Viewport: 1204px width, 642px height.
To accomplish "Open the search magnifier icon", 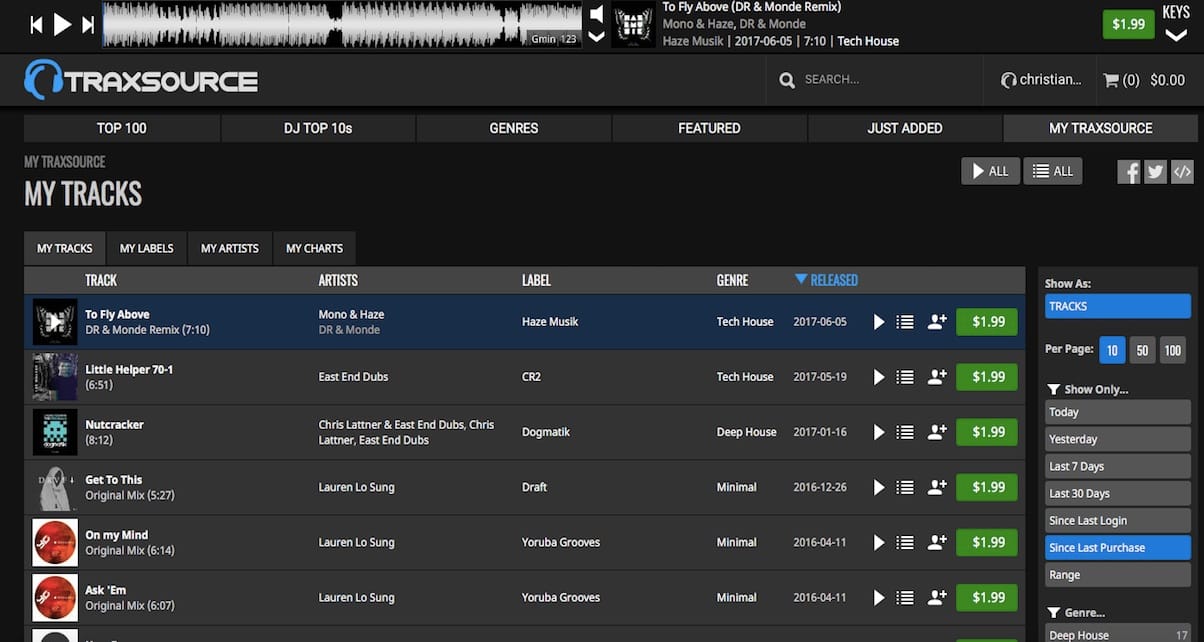I will coord(787,79).
